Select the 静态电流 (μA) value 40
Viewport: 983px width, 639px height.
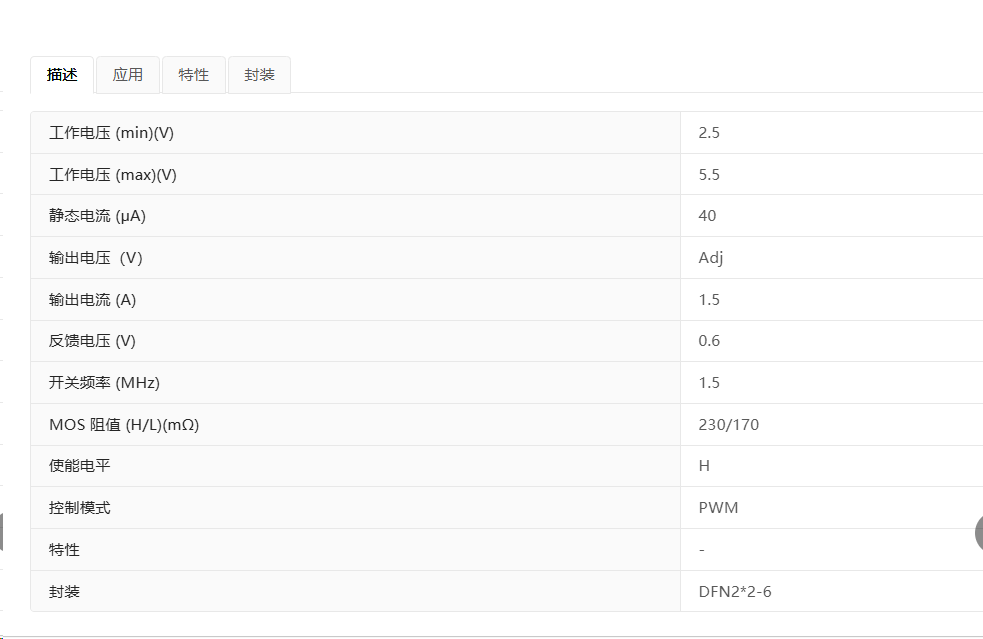pos(707,216)
